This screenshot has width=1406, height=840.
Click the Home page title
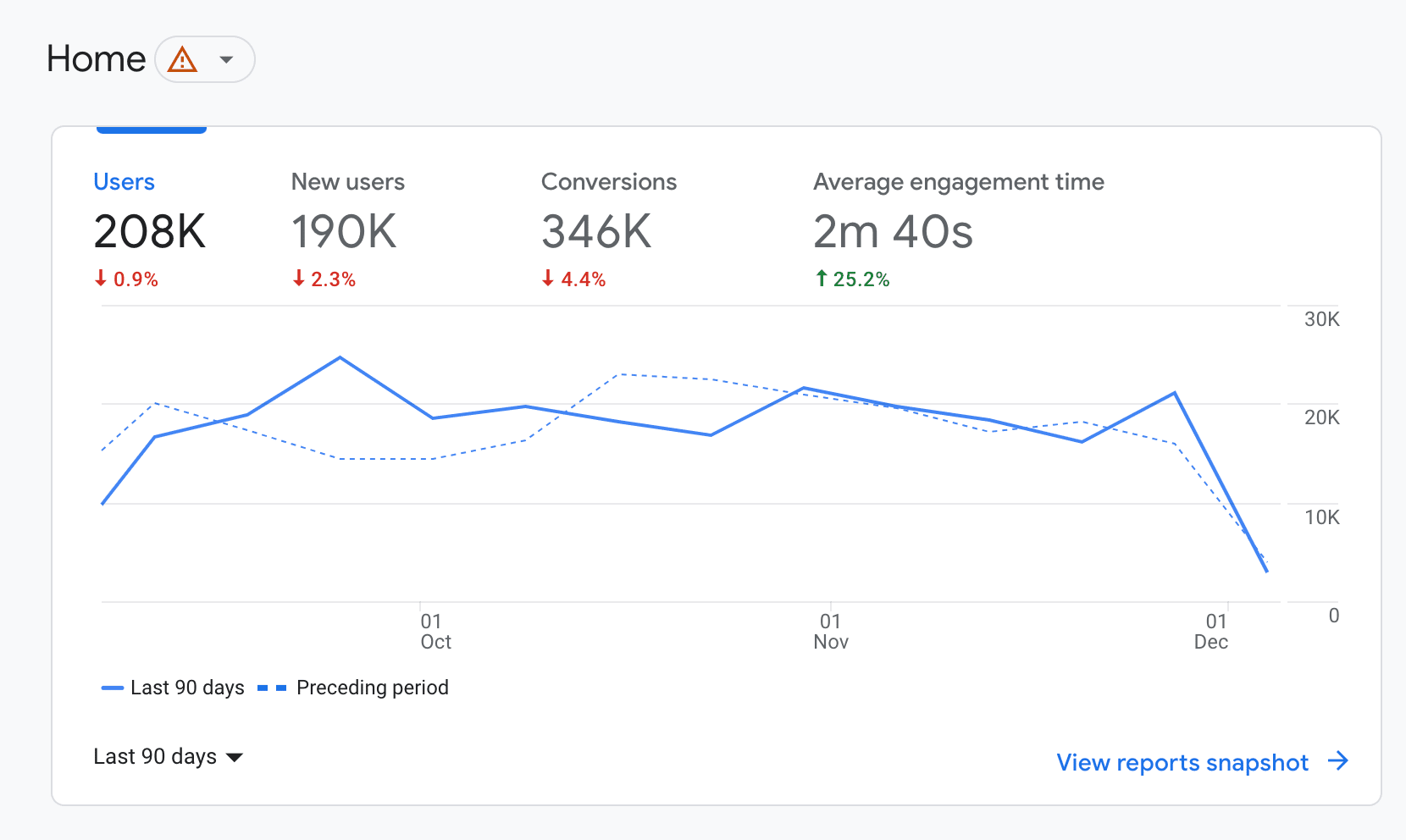pyautogui.click(x=97, y=59)
